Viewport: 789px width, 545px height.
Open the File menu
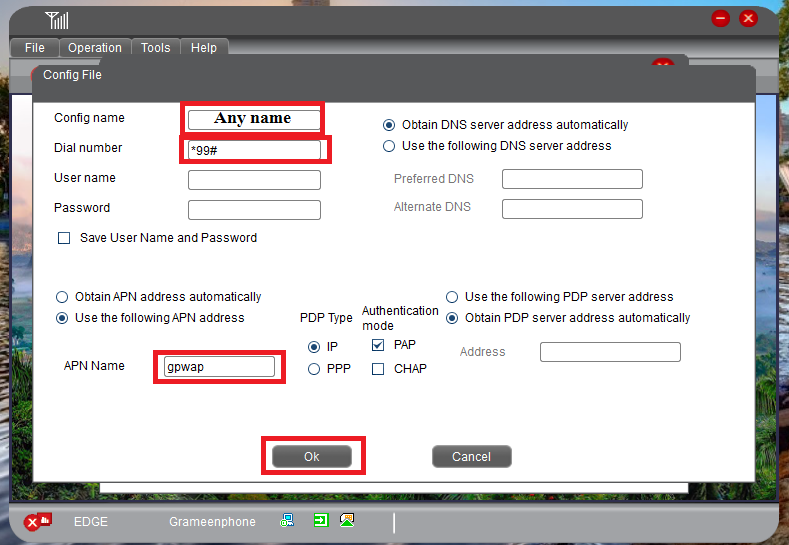35,48
